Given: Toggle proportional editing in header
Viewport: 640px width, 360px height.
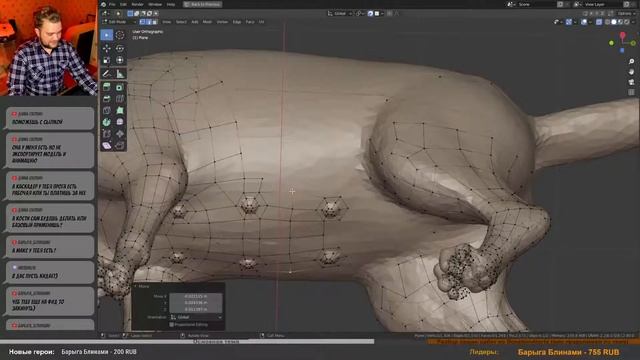Looking at the screenshot, I should (x=389, y=13).
